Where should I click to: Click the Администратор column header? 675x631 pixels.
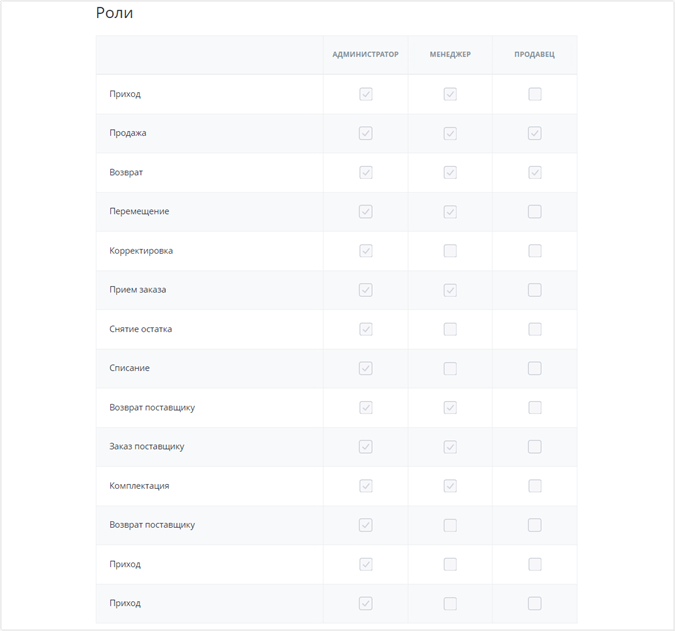(x=365, y=54)
